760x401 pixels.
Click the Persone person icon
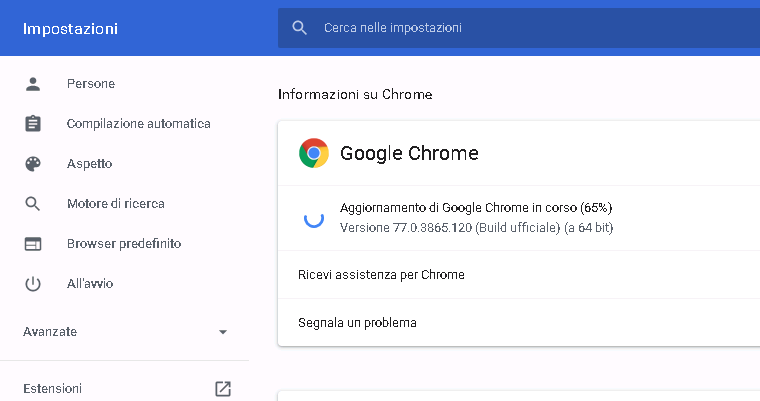click(33, 84)
